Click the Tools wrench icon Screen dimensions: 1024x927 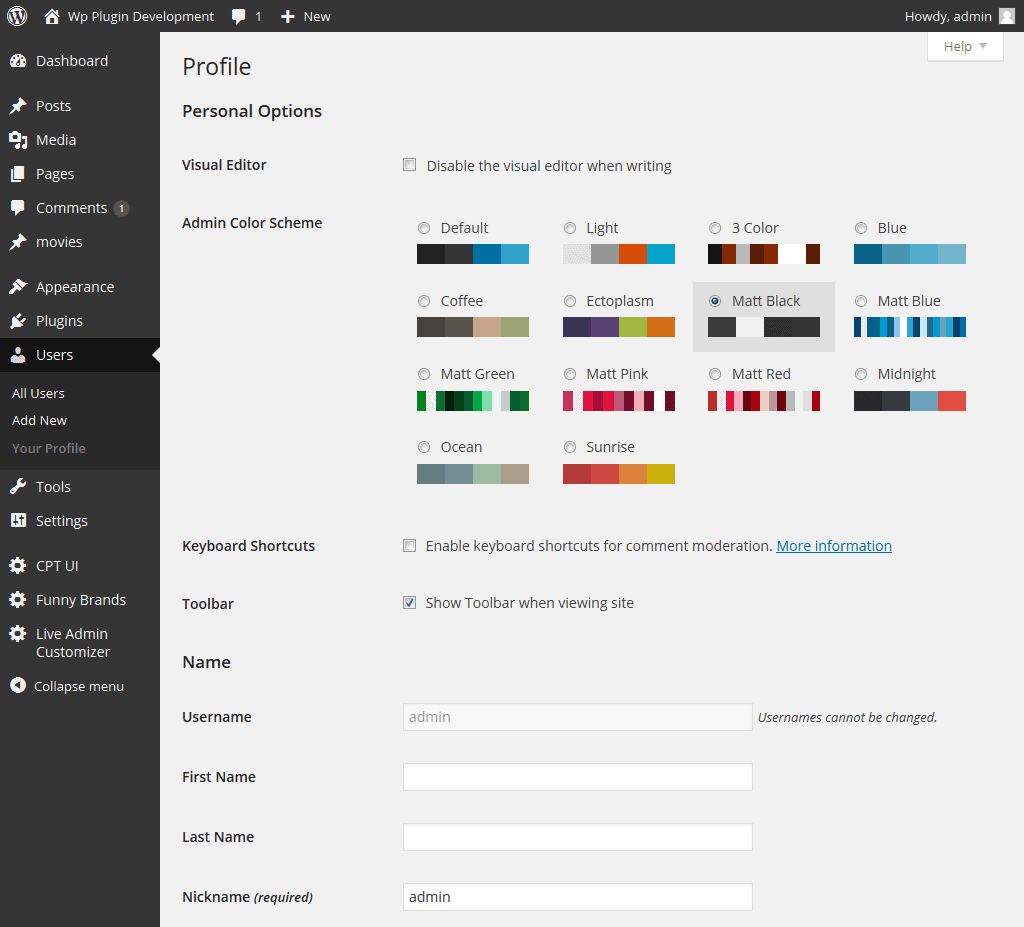coord(18,487)
